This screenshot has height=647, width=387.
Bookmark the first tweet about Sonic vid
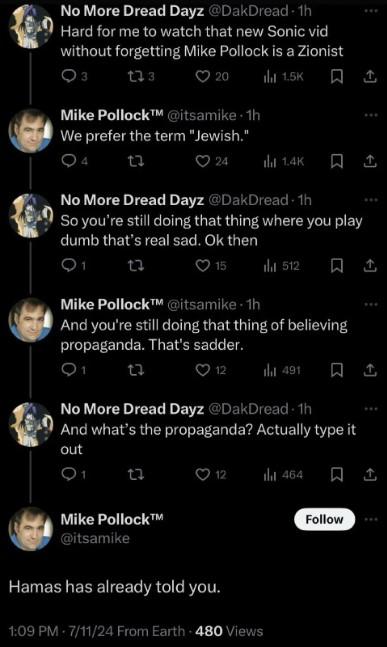point(337,76)
